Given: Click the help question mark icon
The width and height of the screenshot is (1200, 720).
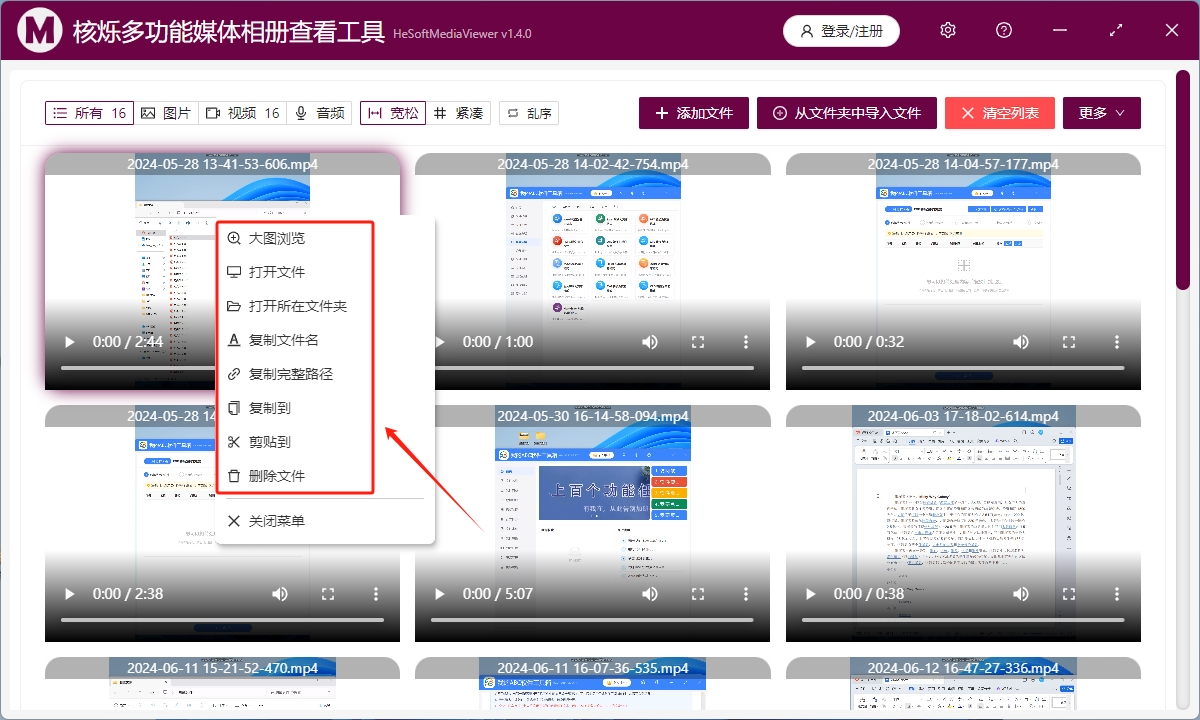Looking at the screenshot, I should point(1004,31).
